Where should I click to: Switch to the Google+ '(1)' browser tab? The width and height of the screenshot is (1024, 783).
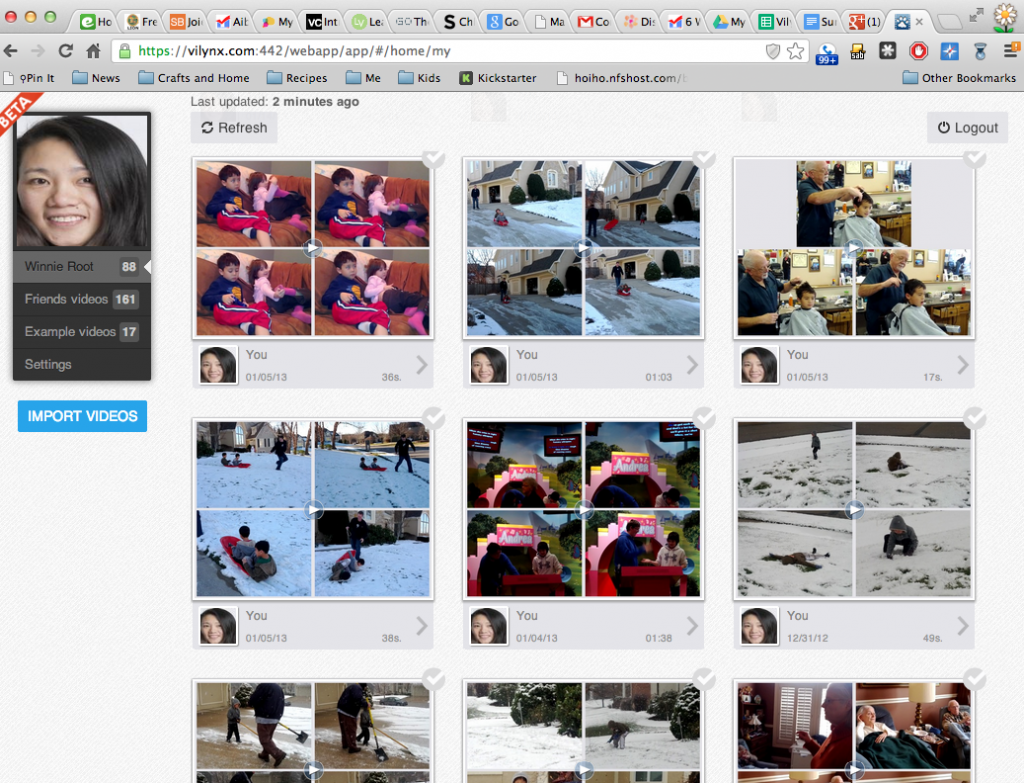click(865, 22)
